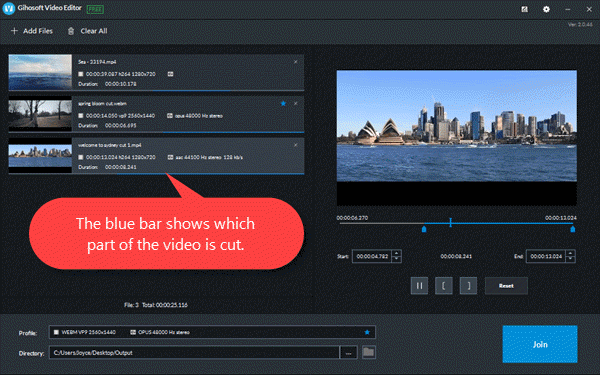Click the video stream icon of spring bloom cut.webm

pos(81,116)
